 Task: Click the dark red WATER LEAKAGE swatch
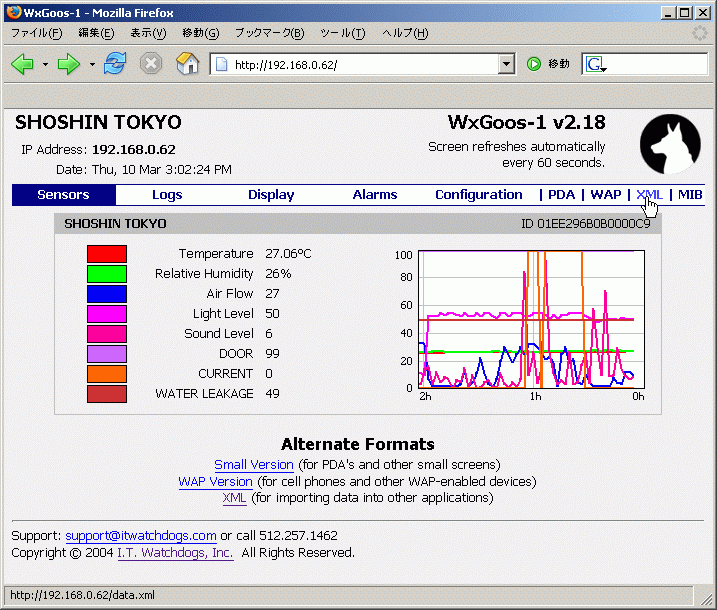pos(107,394)
